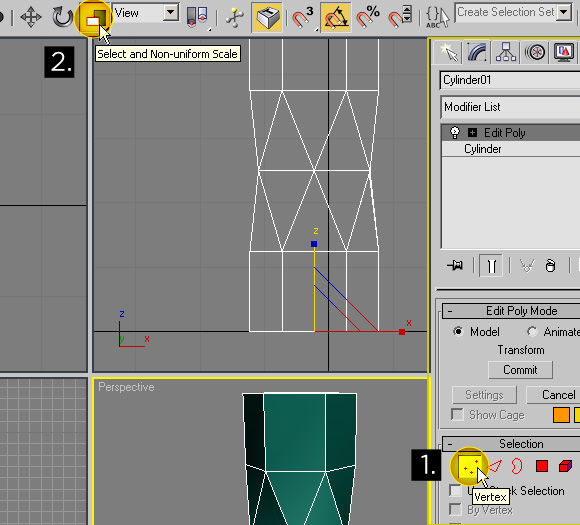This screenshot has height=525, width=580.
Task: Toggle Spinner Snap
Action: [400, 17]
